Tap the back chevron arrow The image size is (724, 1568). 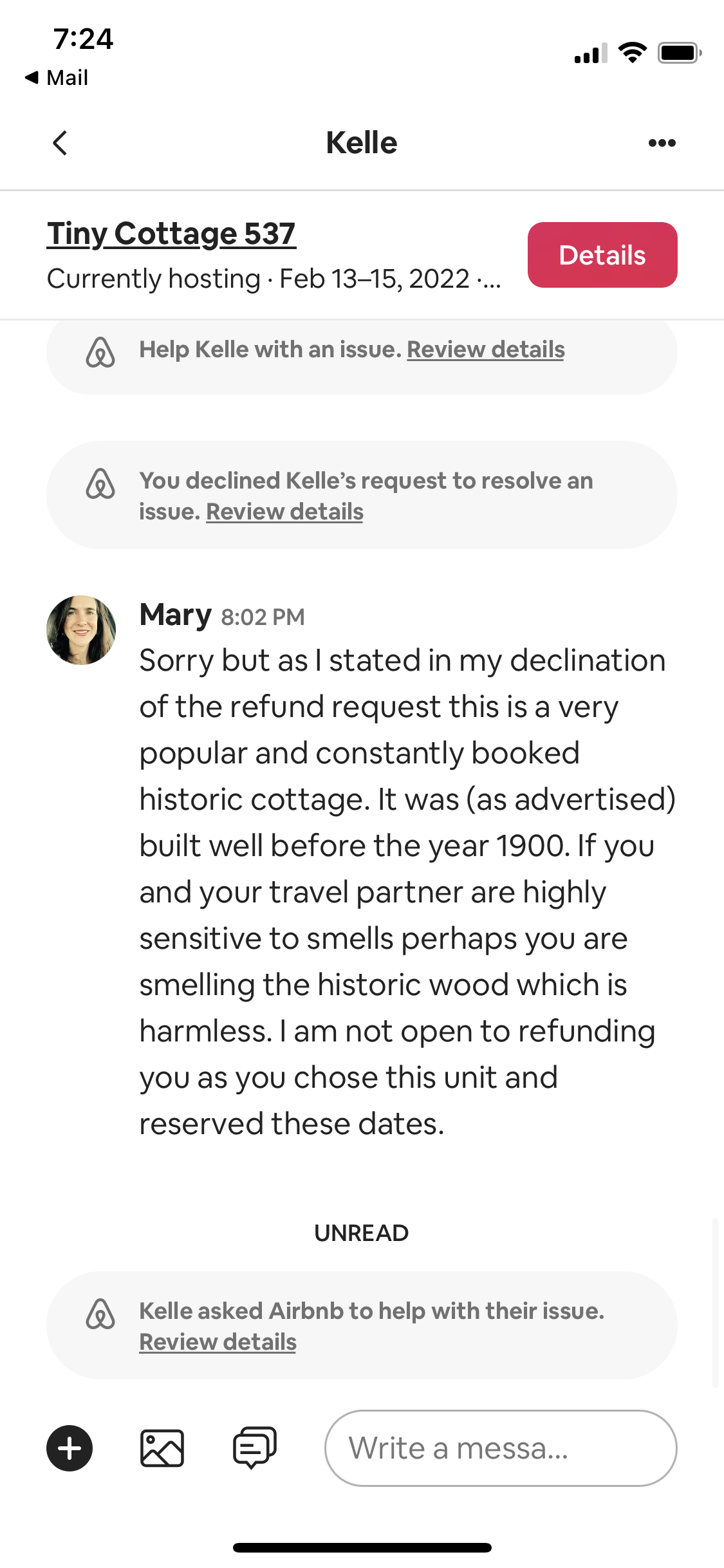pyautogui.click(x=60, y=143)
